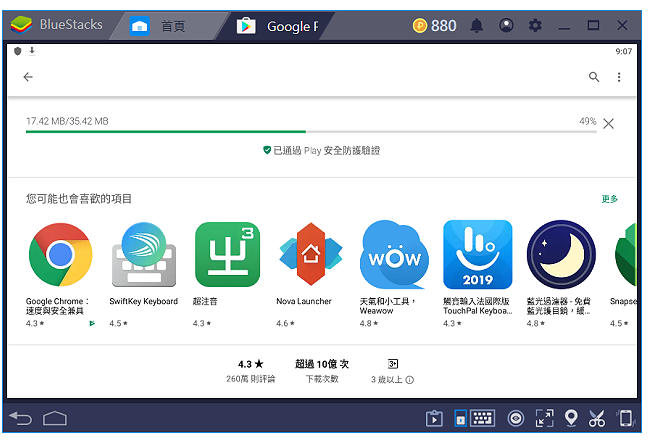Image resolution: width=656 pixels, height=445 pixels.
Task: Click the info circle next to 3 歲以上
Action: click(x=410, y=380)
